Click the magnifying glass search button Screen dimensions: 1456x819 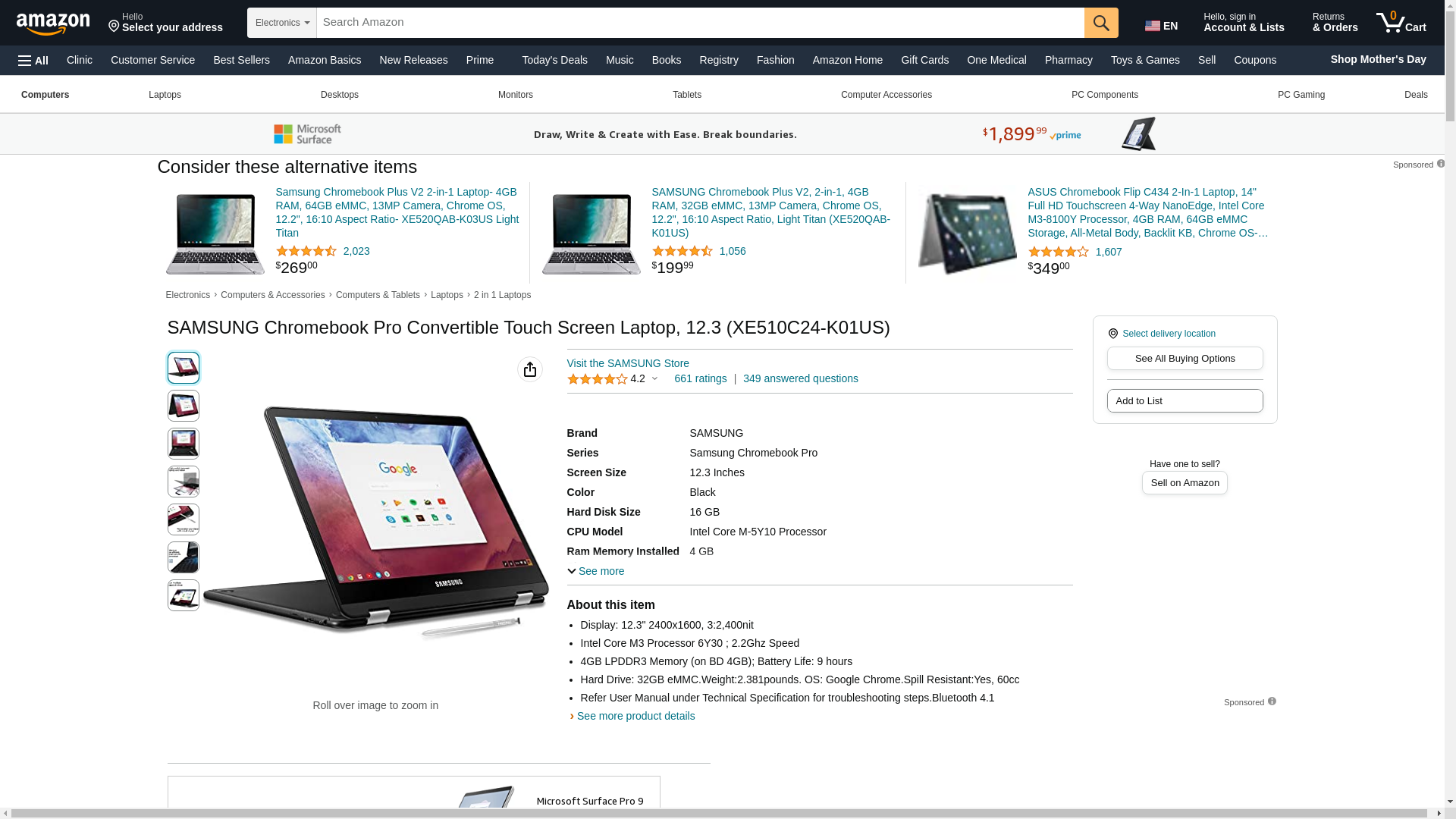[1101, 23]
